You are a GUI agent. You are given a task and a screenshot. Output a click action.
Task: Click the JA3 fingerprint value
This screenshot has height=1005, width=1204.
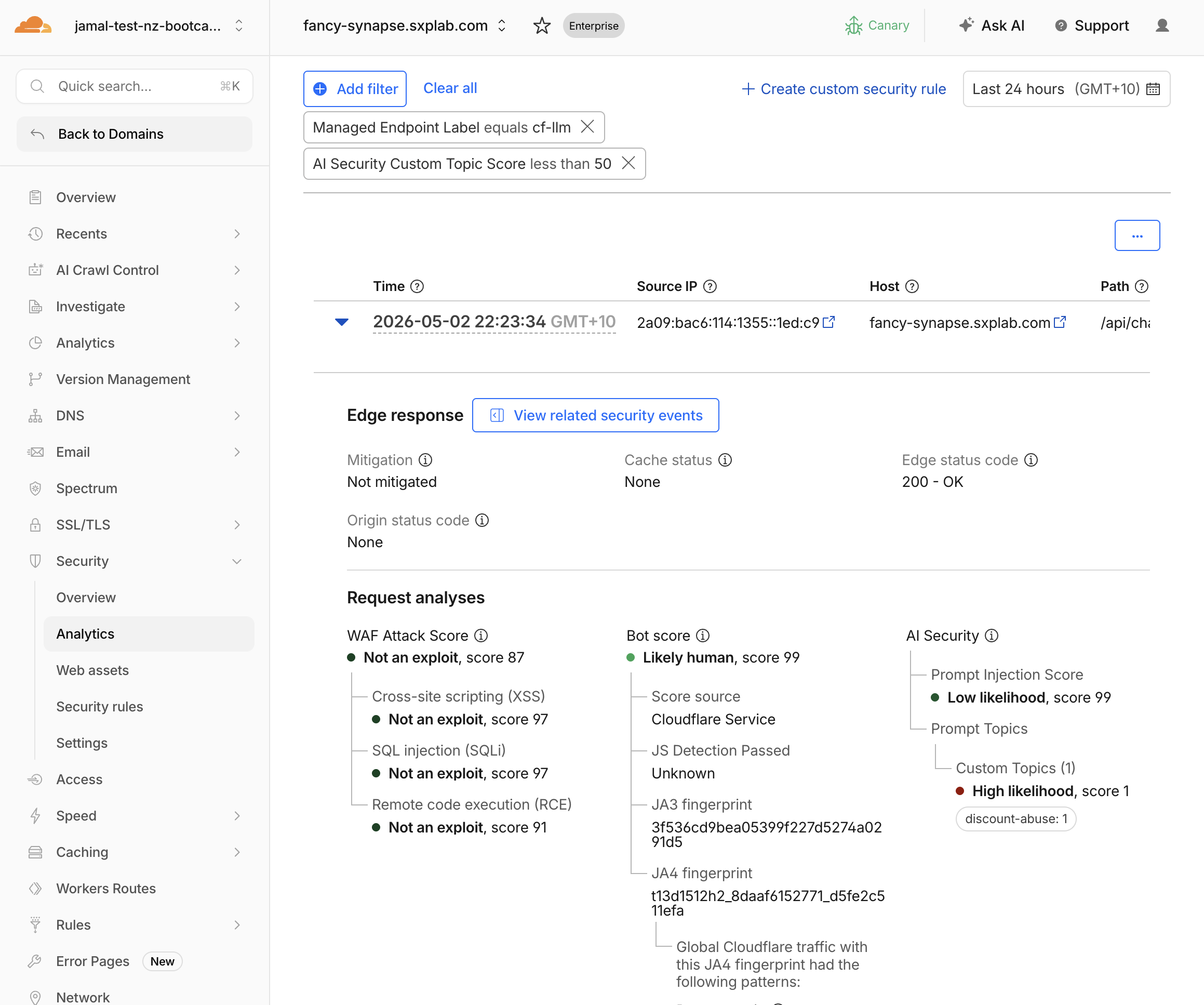(766, 835)
